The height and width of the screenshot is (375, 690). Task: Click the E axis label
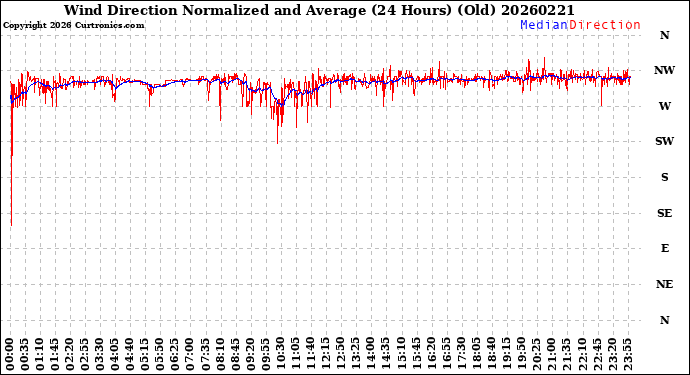pyautogui.click(x=664, y=248)
